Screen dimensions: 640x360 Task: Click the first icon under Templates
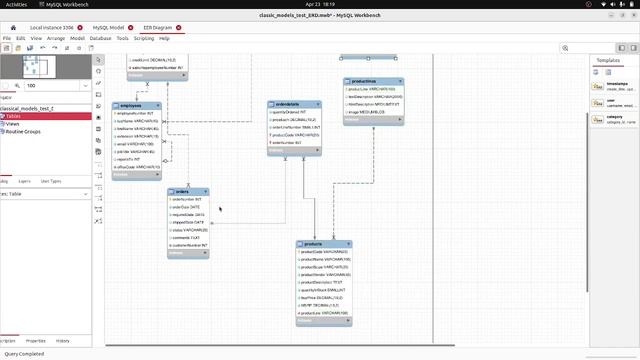(x=596, y=72)
